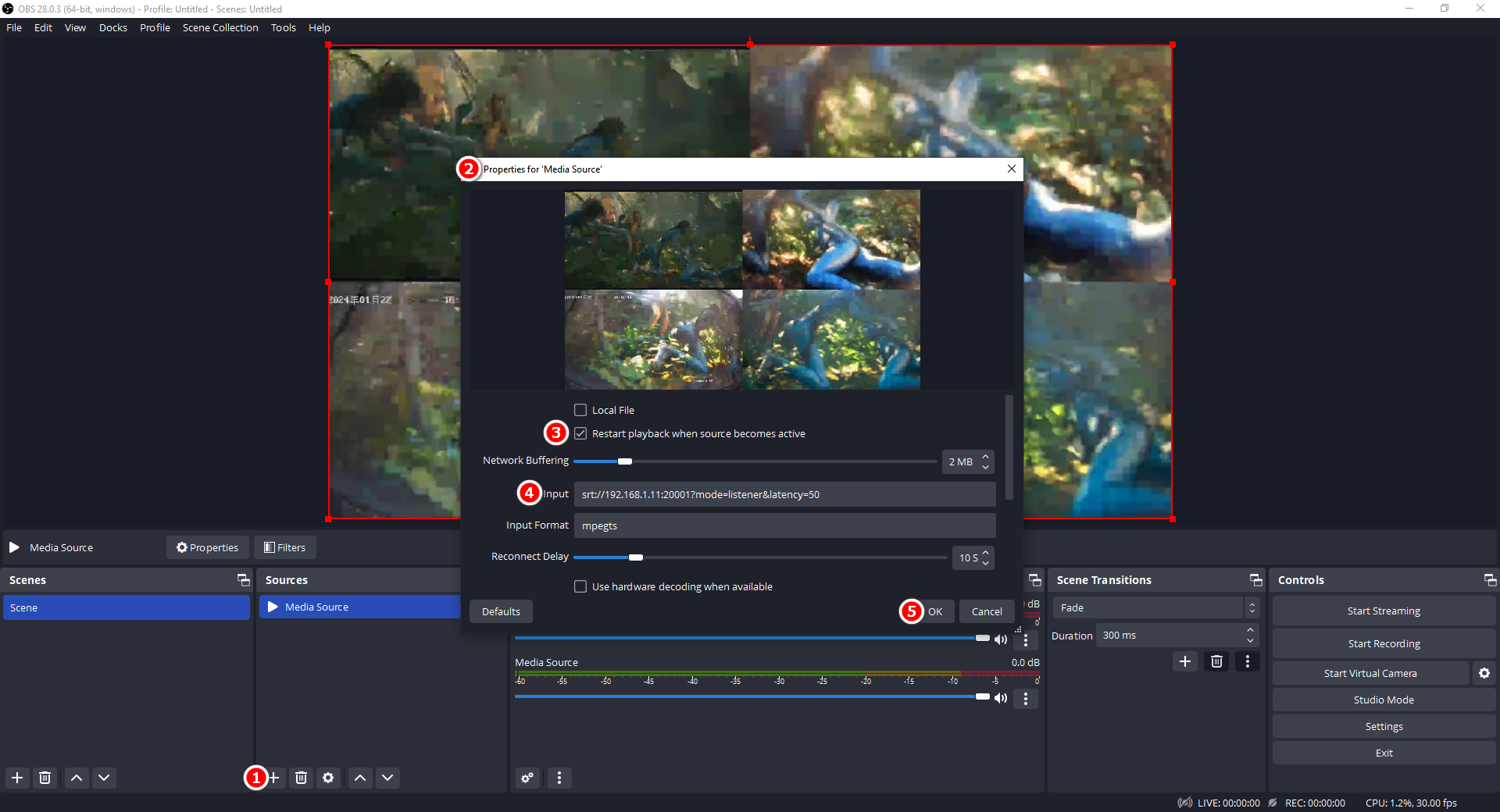Move source down arrow in Sources panel

pos(387,778)
